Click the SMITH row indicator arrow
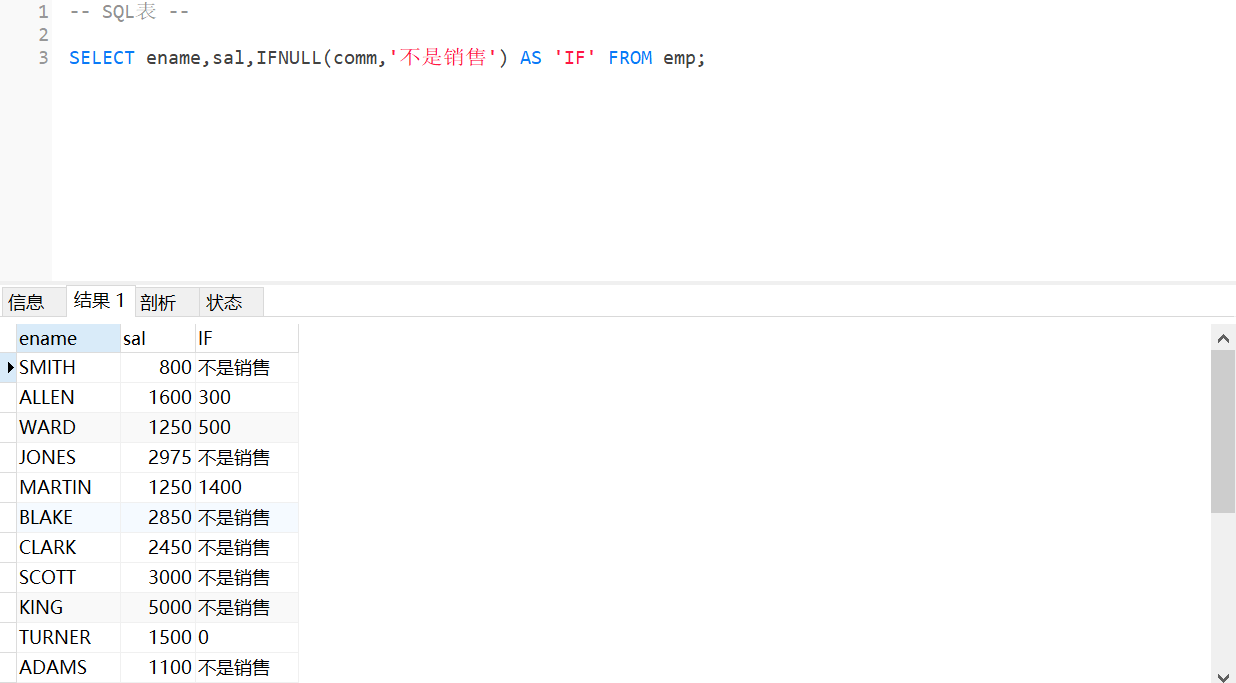Screen dimensions: 1236x683 [x=9, y=368]
